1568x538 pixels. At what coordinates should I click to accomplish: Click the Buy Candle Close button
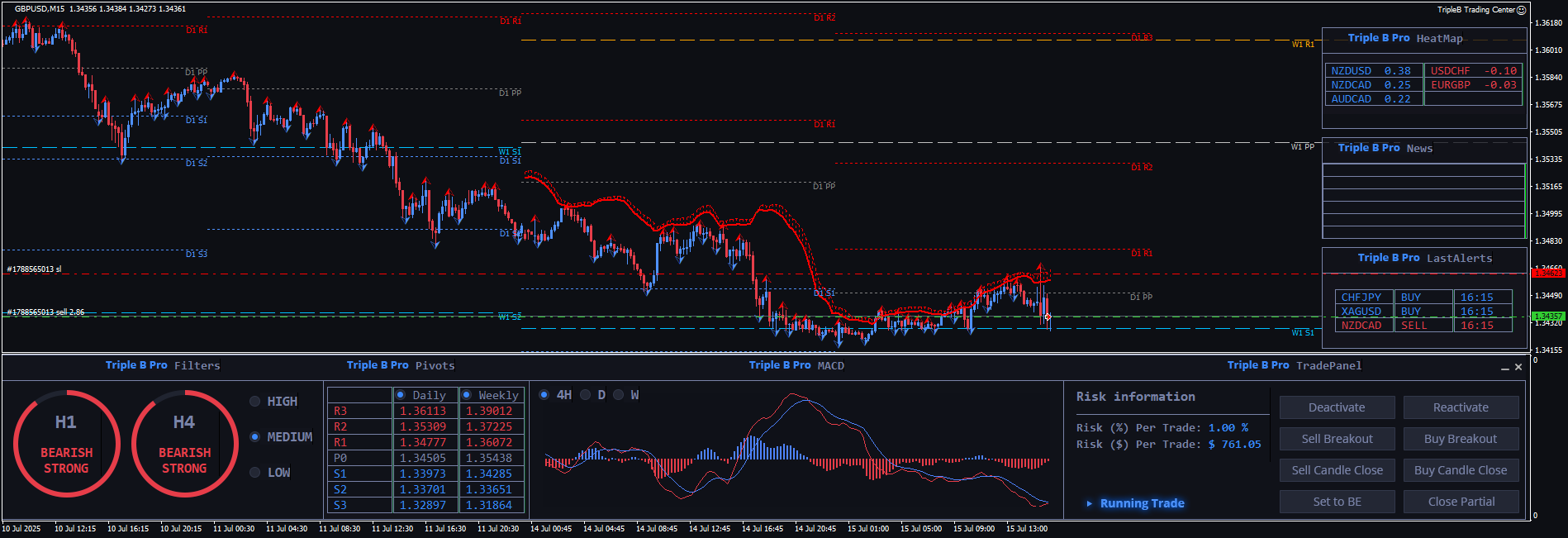pyautogui.click(x=1461, y=470)
